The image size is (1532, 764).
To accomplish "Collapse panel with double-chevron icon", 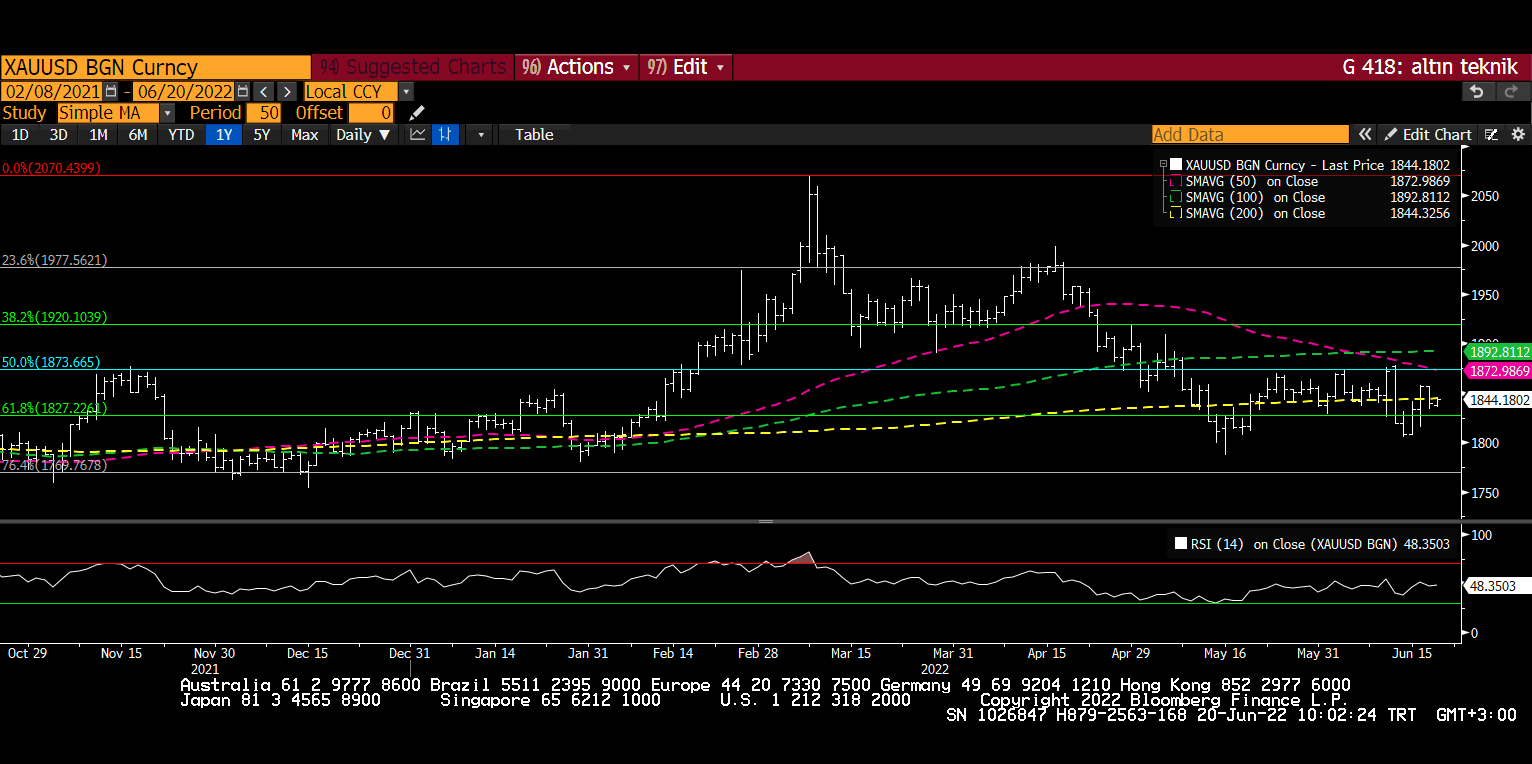I will [1364, 134].
